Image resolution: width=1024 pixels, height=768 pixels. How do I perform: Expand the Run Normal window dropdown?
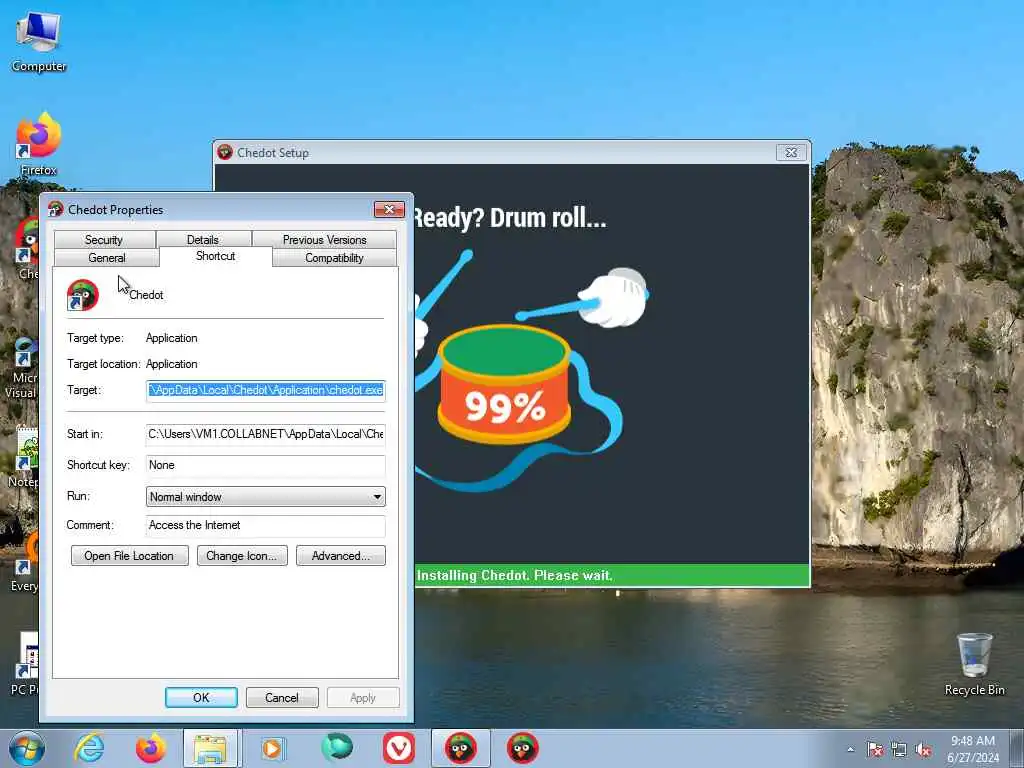coord(266,496)
